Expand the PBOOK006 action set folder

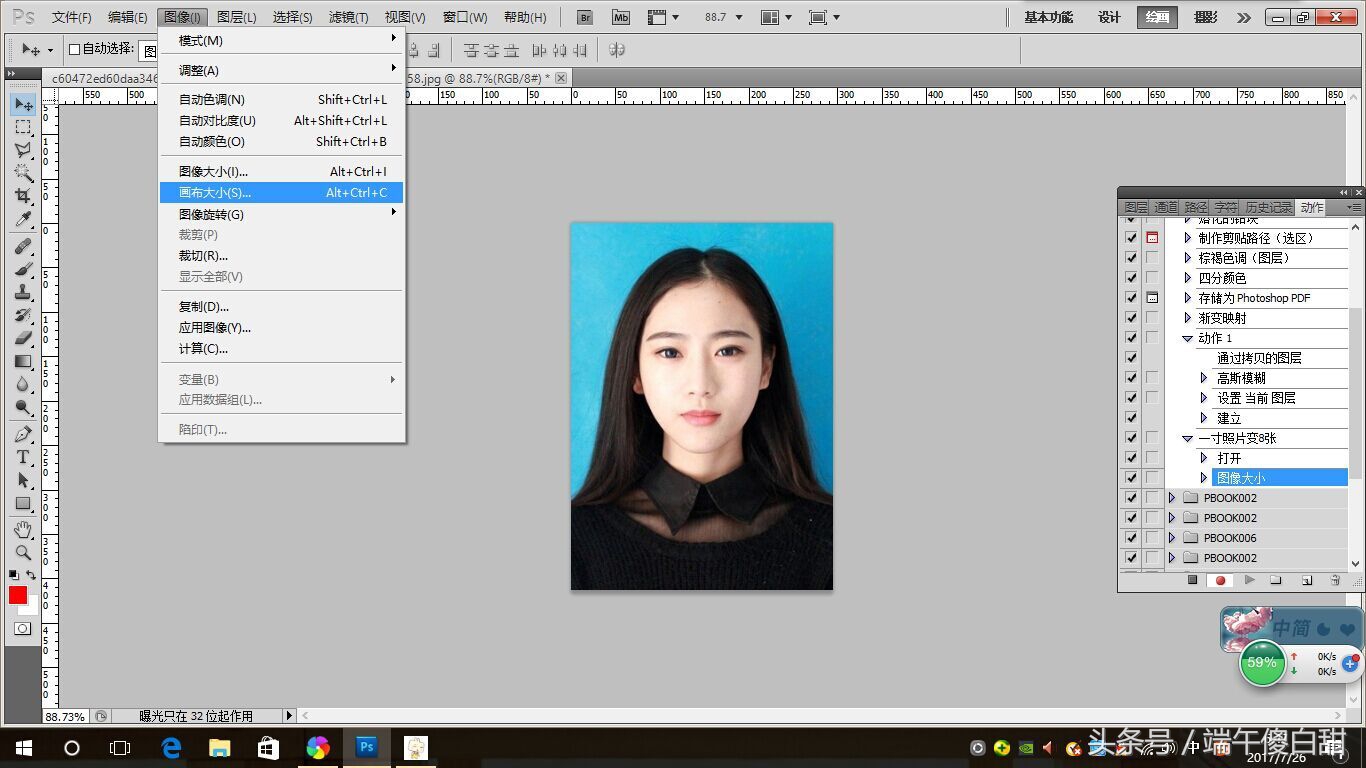tap(1172, 538)
